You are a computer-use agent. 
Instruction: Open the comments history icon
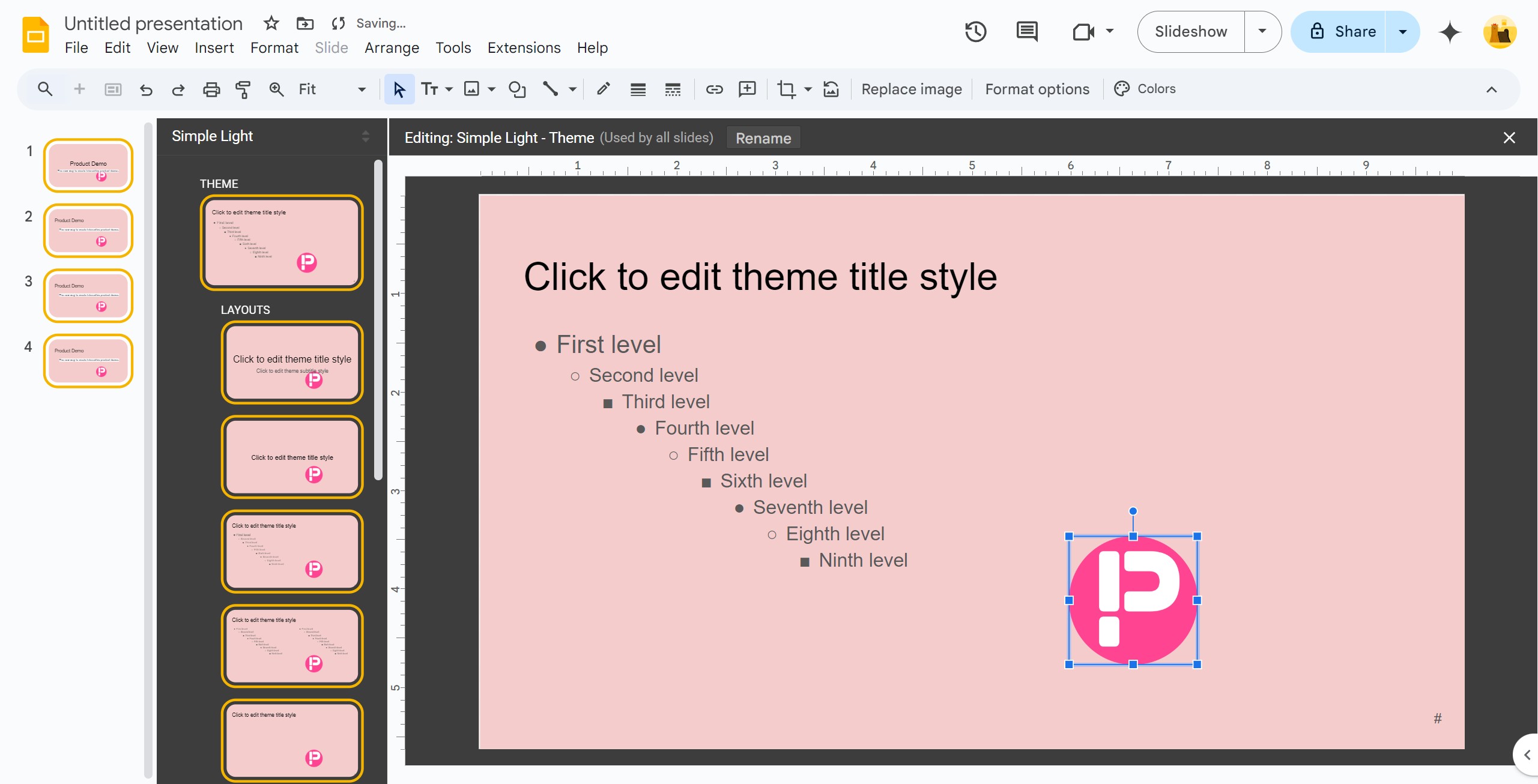click(1027, 31)
